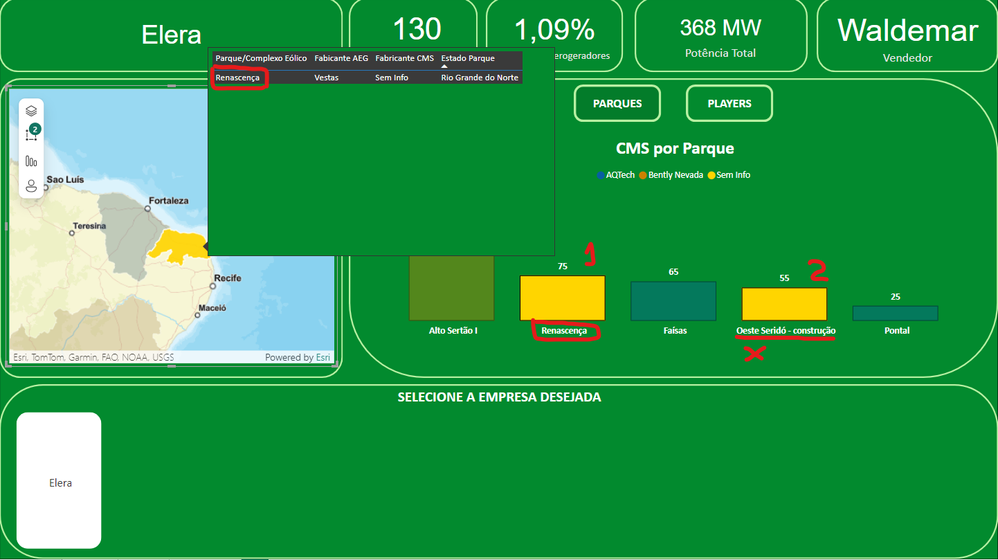Select the Alto Sertão I bar
This screenshot has height=560, width=998.
tap(451, 288)
